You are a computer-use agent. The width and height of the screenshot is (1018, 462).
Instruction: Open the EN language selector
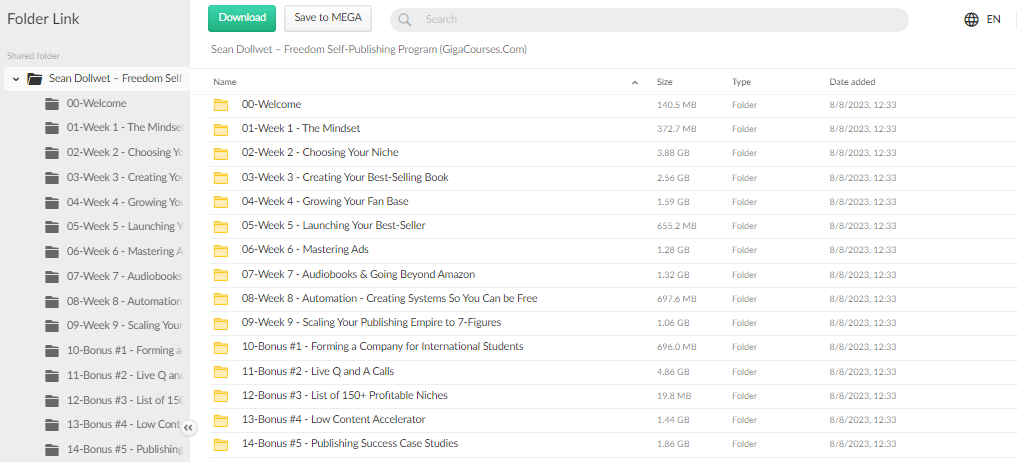(x=993, y=19)
